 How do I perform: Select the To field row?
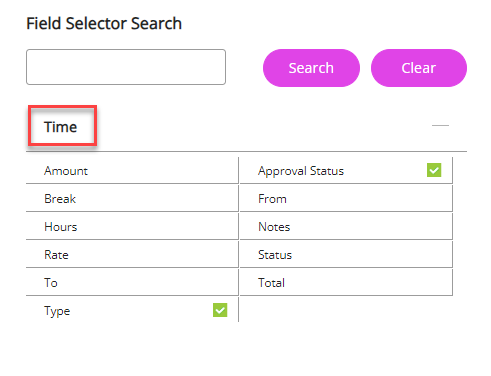pos(132,283)
